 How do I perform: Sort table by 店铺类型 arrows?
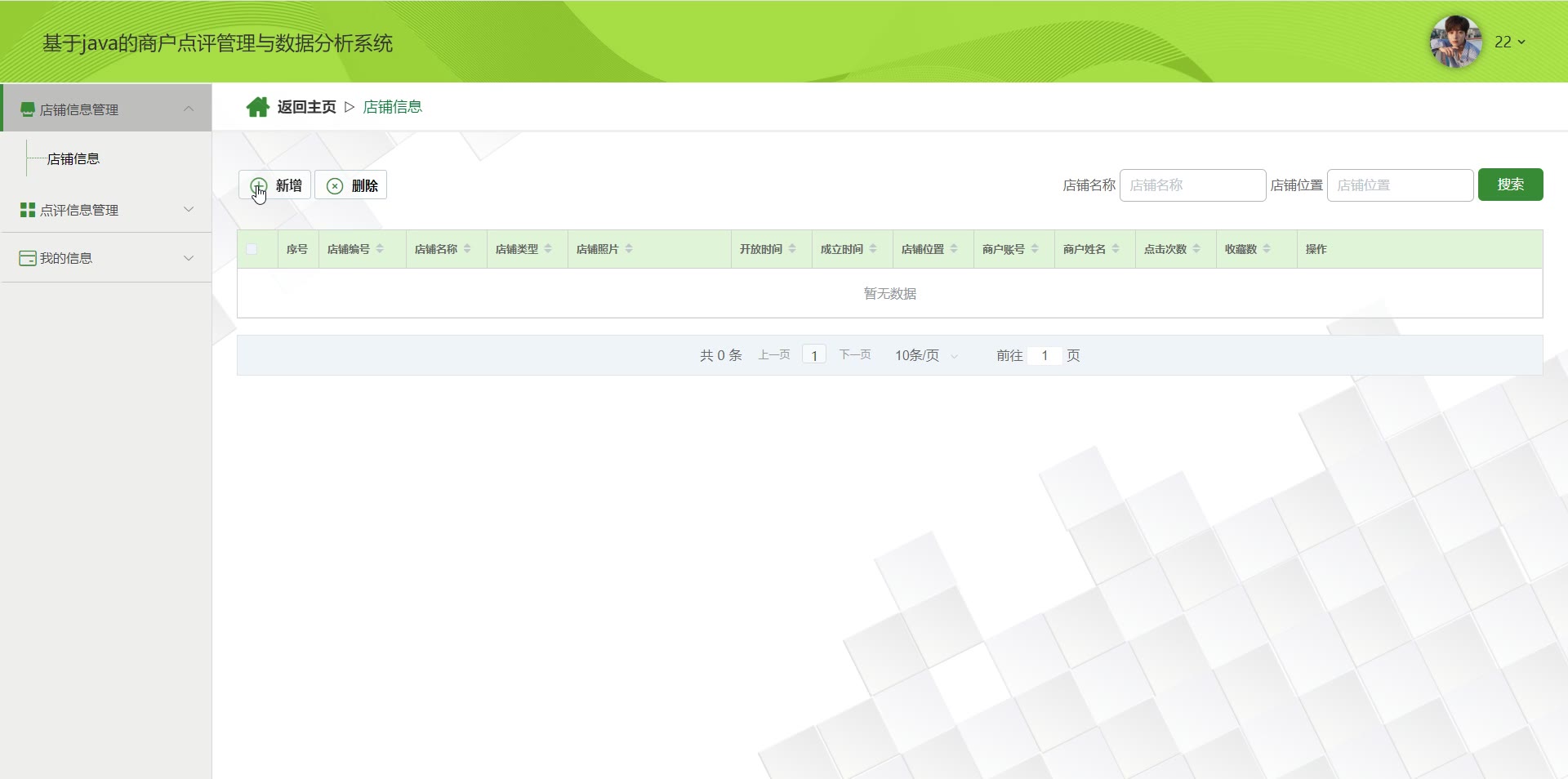548,249
